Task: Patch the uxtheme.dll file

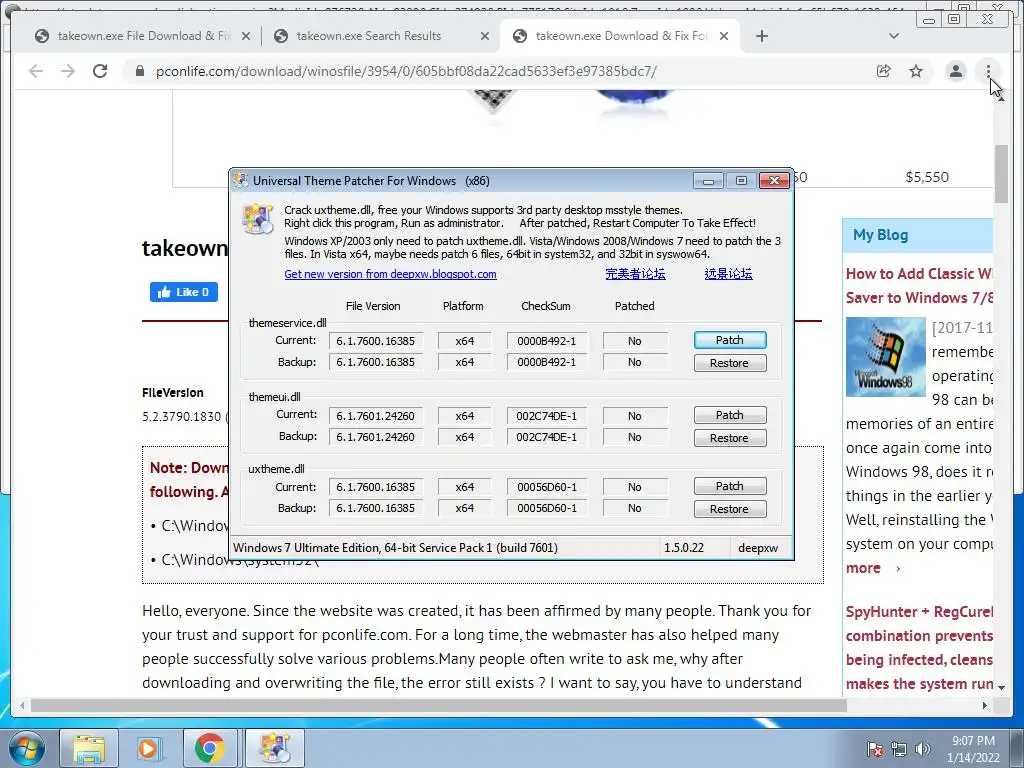Action: 729,487
